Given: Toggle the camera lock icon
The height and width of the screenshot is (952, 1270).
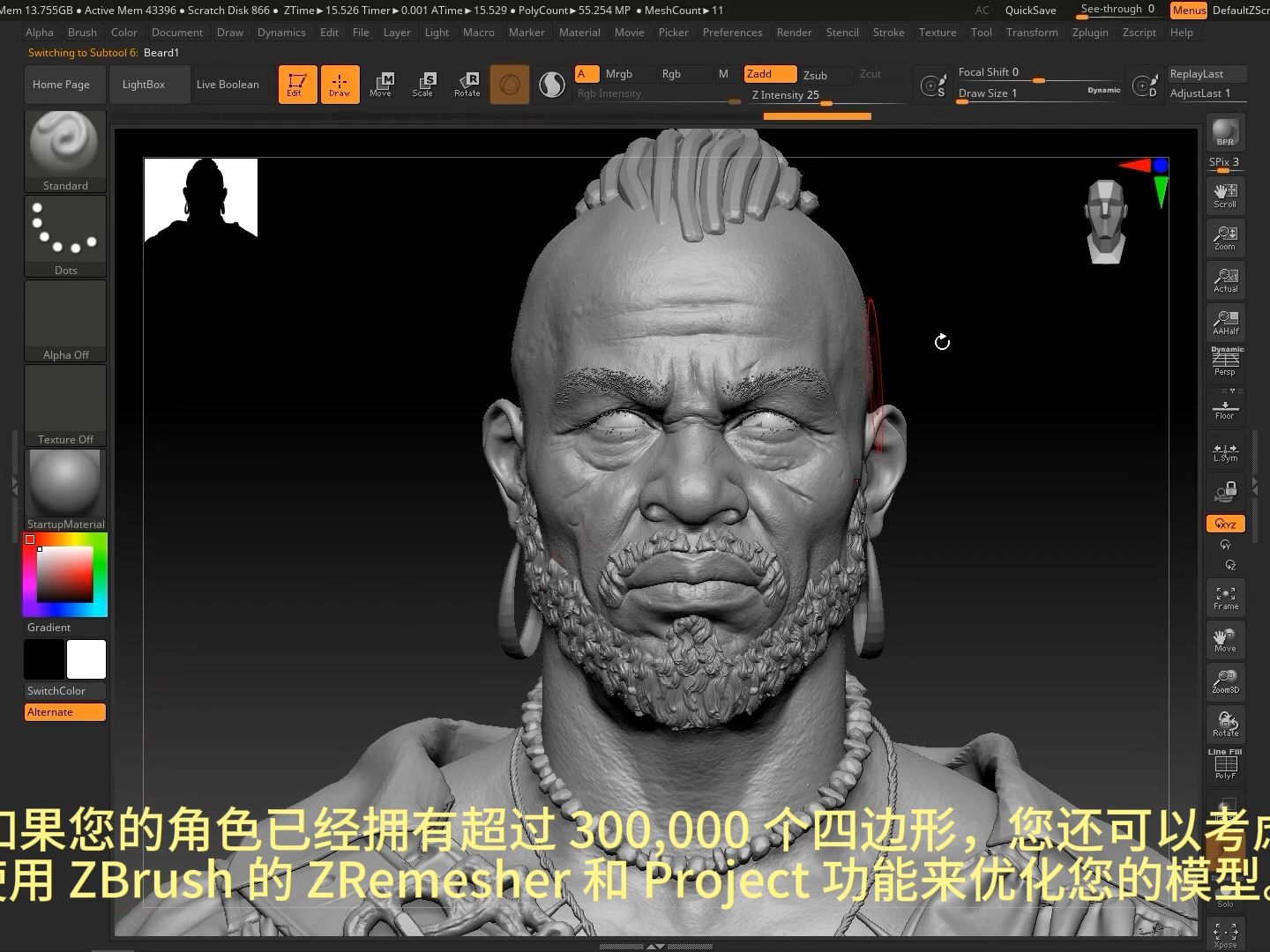Looking at the screenshot, I should (x=1225, y=491).
